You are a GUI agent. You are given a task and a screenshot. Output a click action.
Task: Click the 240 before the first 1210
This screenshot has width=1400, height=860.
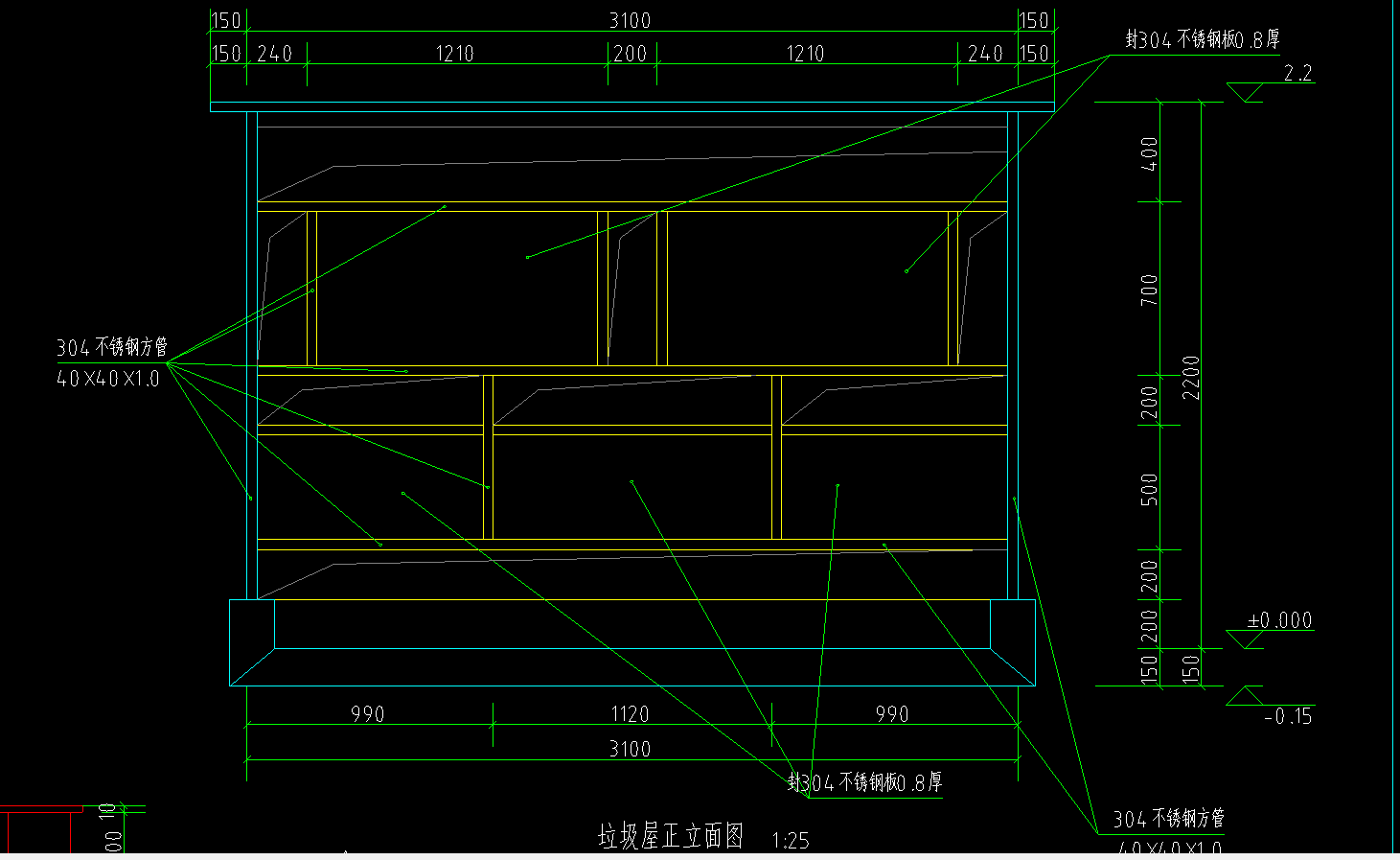274,54
